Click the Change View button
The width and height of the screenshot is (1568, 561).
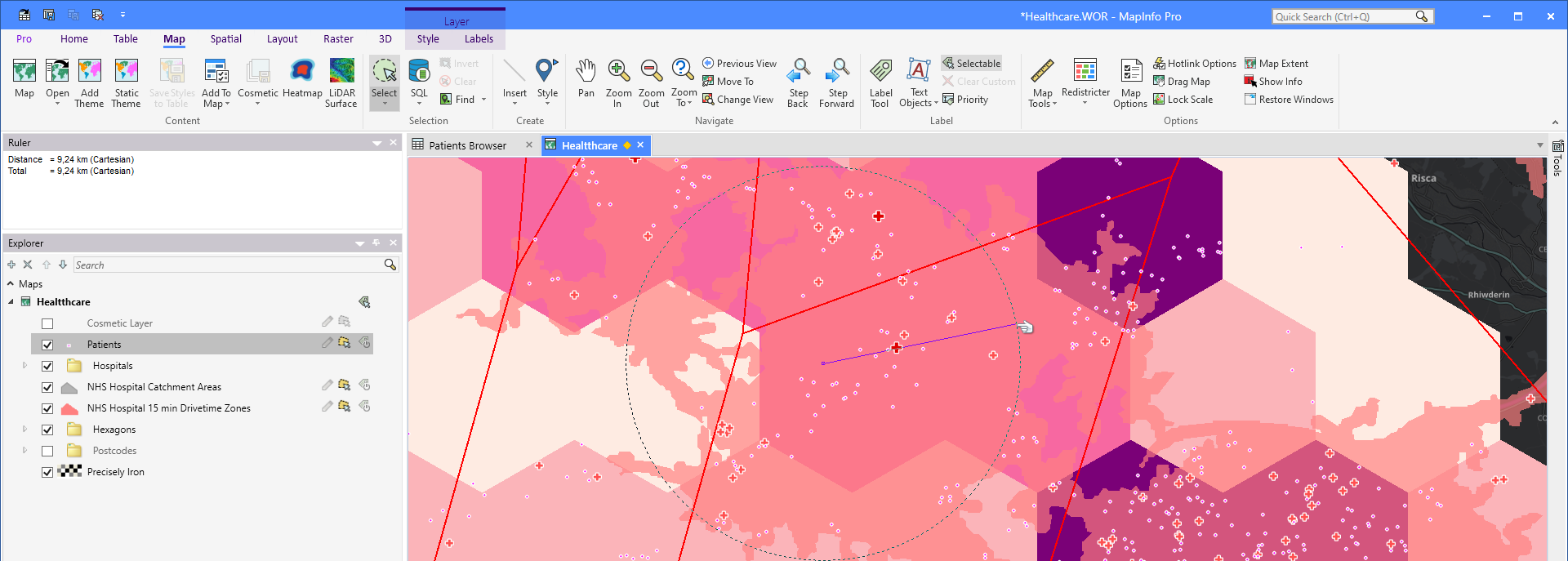pyautogui.click(x=737, y=99)
